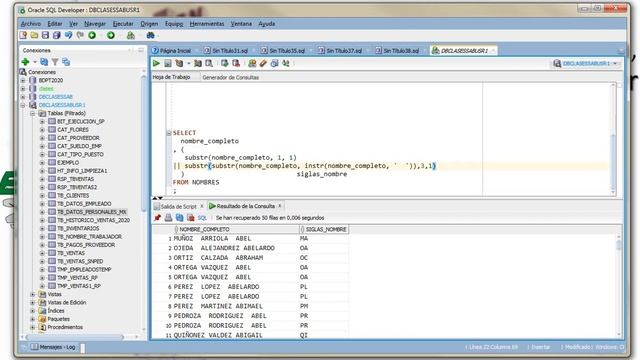Click the Explain Plan icon

179,63
